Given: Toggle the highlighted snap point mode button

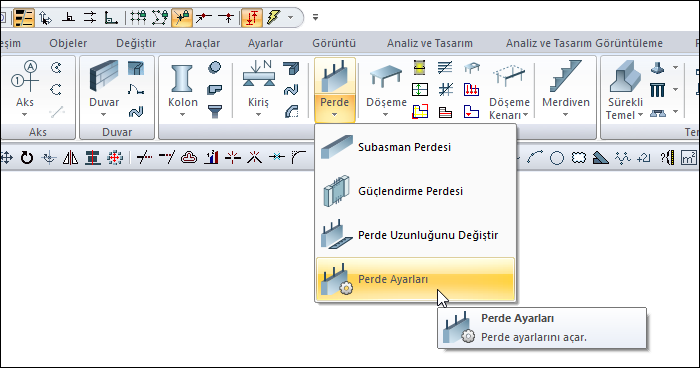Looking at the screenshot, I should point(182,18).
